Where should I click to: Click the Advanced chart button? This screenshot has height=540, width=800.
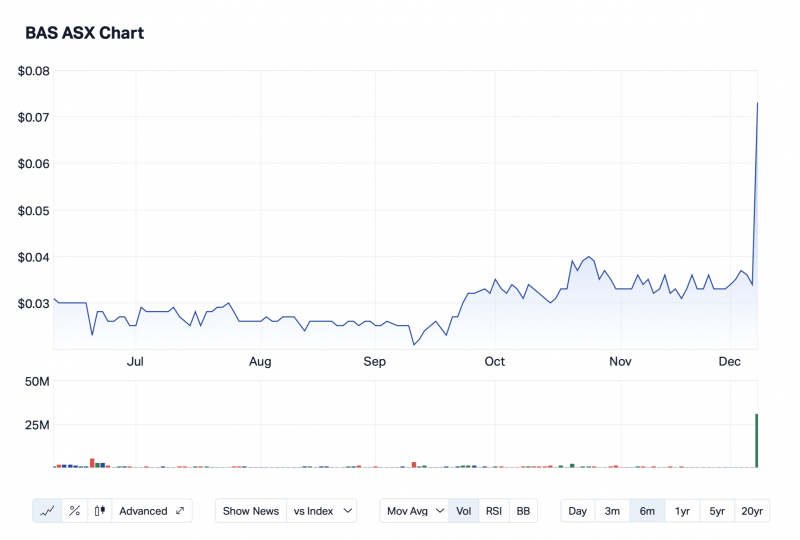143,511
